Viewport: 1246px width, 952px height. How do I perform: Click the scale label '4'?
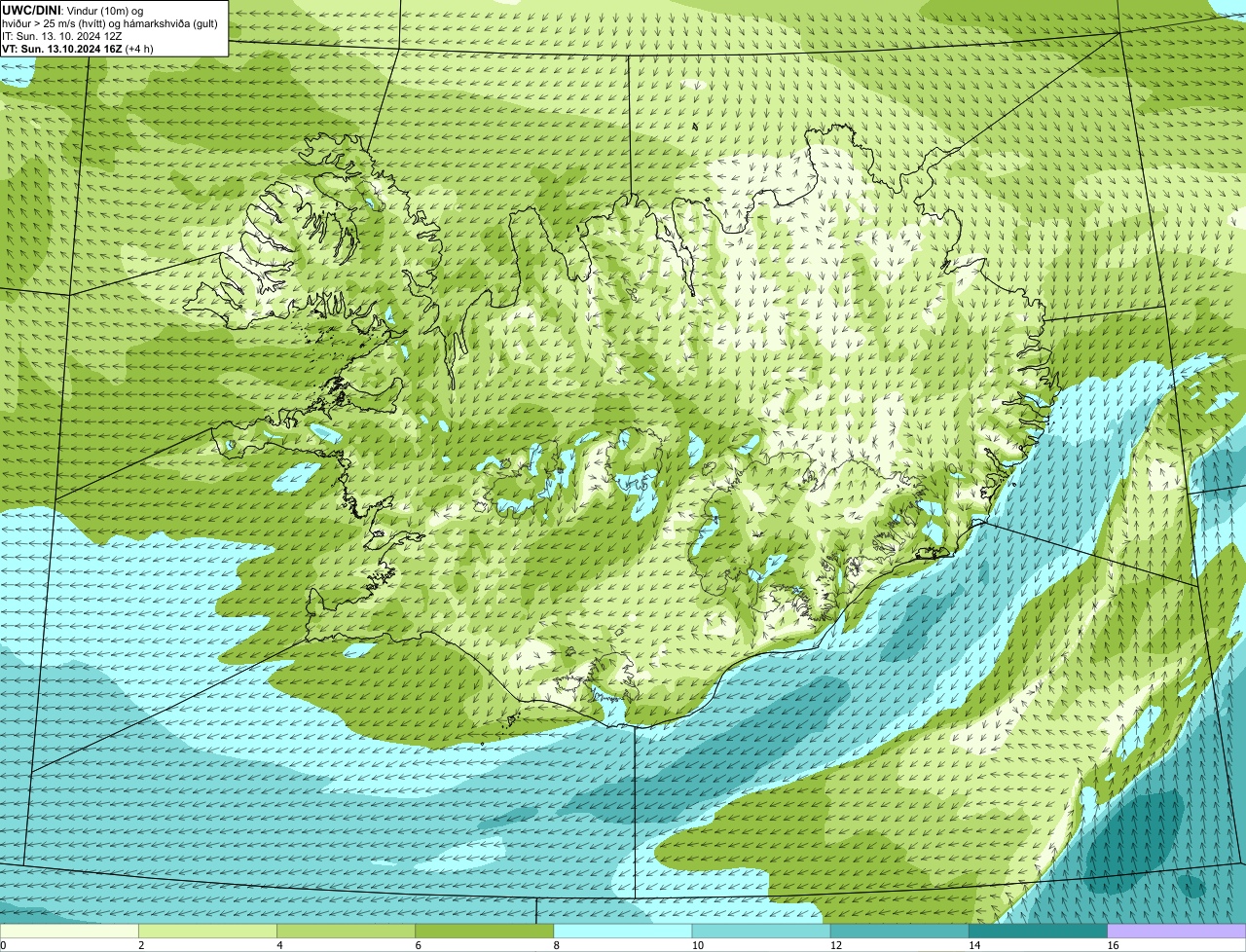pyautogui.click(x=279, y=945)
